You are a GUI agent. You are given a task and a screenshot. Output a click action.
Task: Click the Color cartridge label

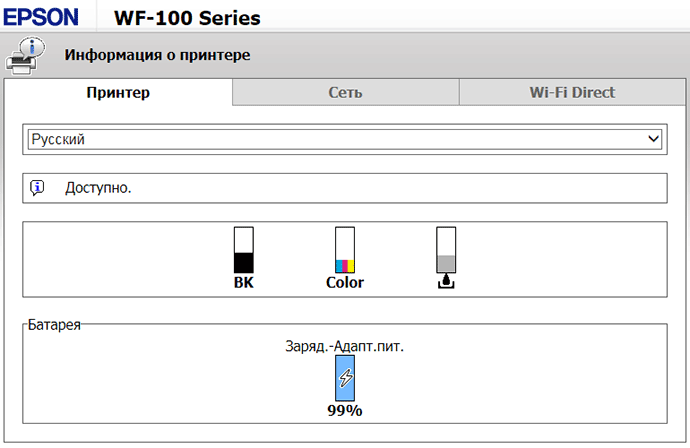345,283
